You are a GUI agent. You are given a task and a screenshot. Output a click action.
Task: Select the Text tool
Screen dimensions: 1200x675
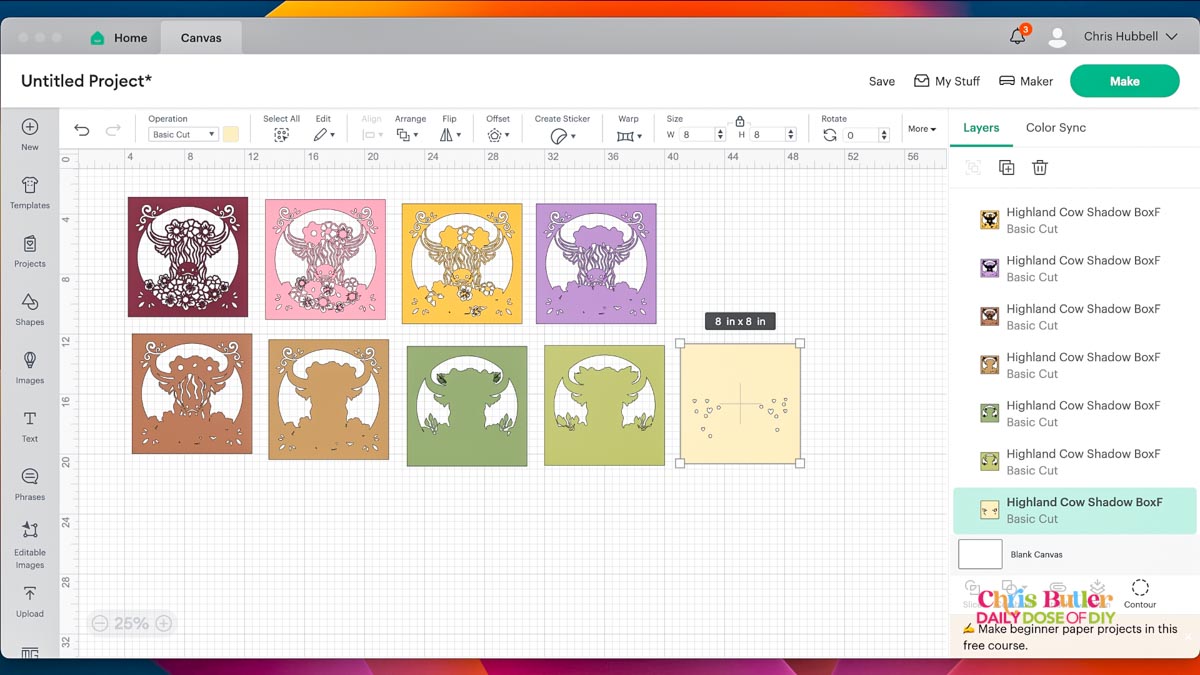point(30,426)
